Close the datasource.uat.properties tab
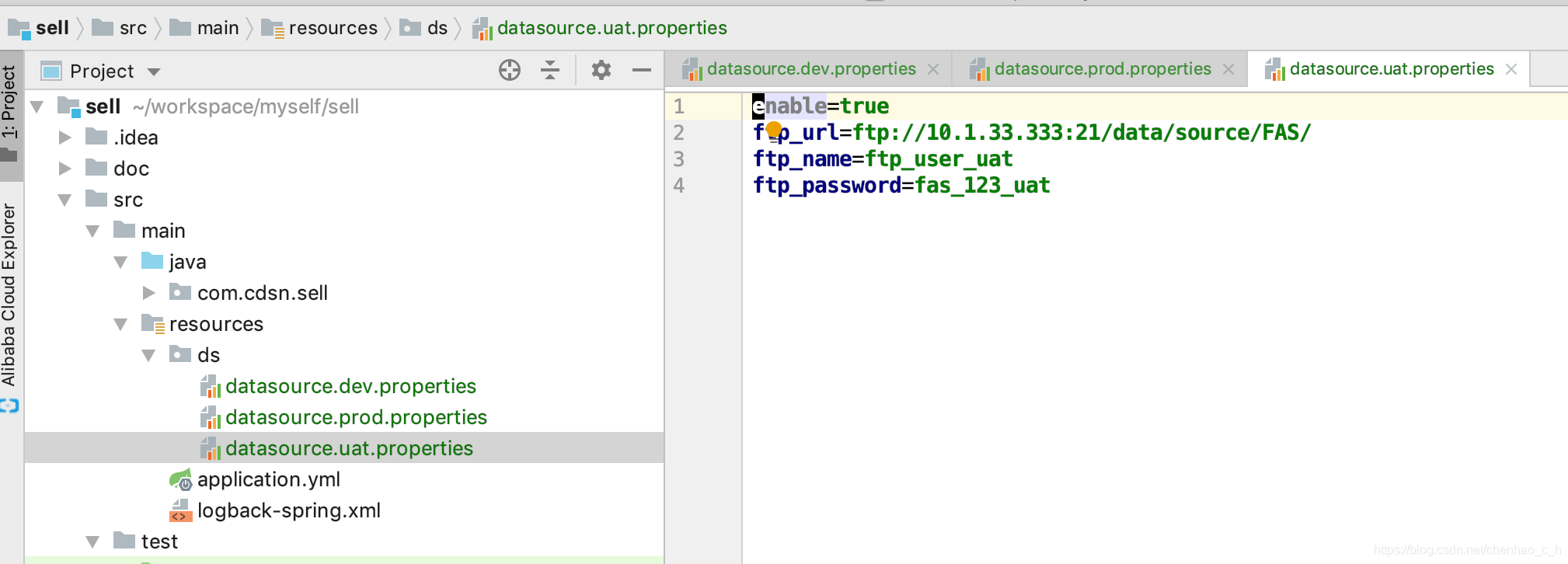 click(1511, 69)
